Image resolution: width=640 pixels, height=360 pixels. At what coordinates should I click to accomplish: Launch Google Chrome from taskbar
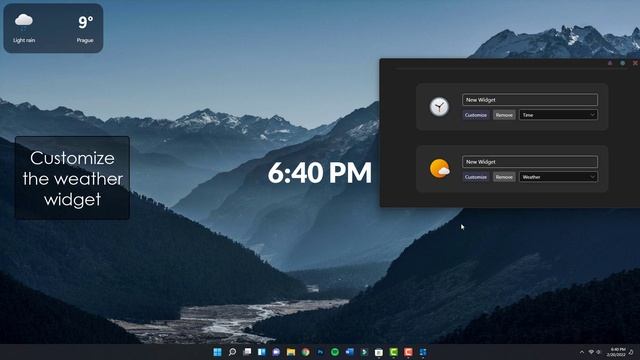(x=306, y=352)
